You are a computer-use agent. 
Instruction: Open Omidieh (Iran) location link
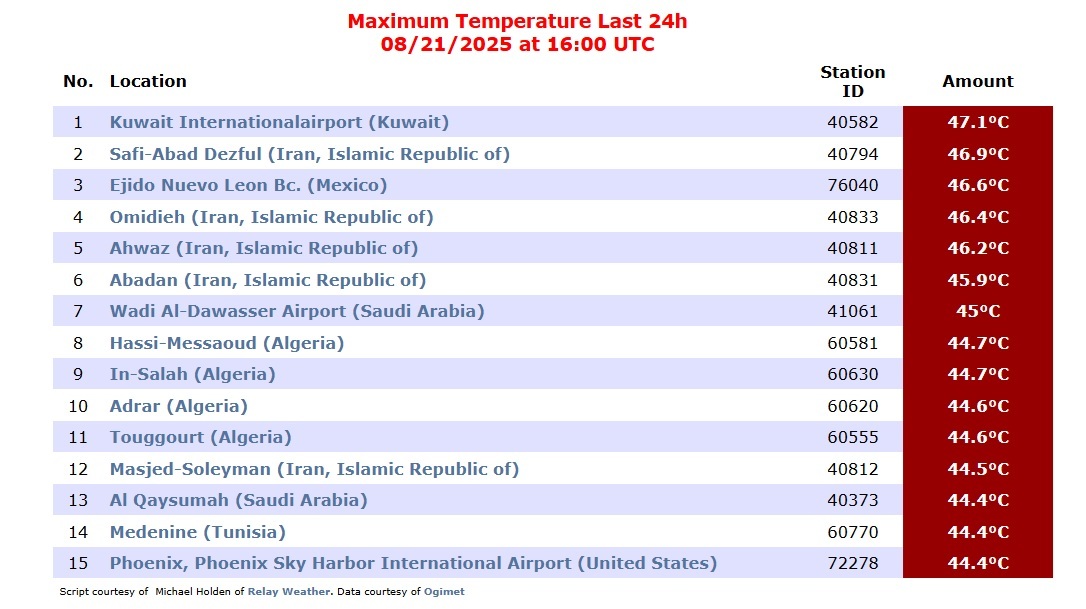272,217
